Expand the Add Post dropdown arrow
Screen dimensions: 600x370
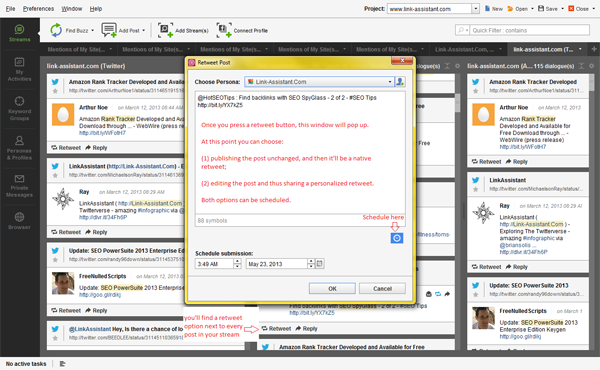pyautogui.click(x=144, y=30)
